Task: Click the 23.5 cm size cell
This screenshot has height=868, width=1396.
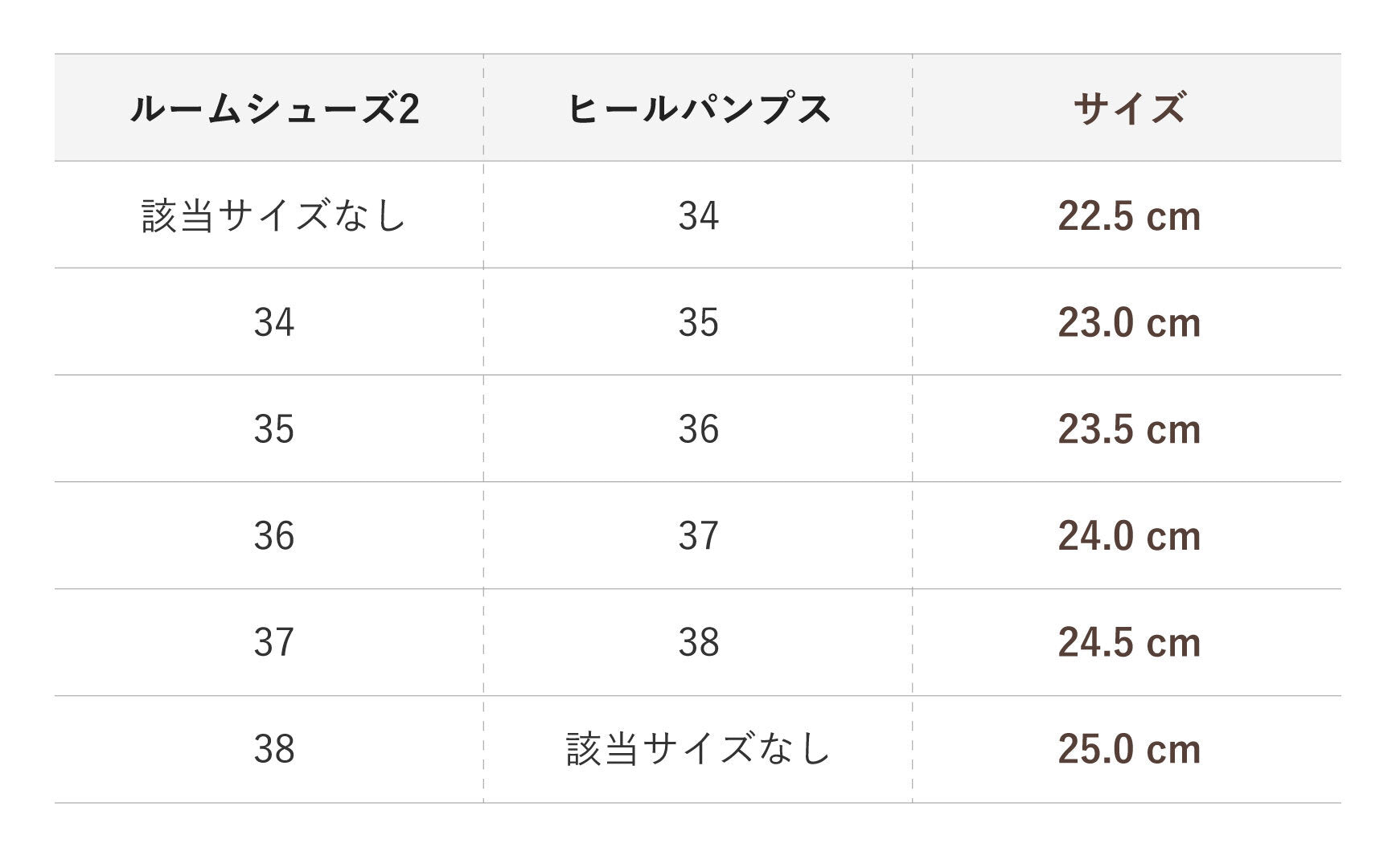Action: pyautogui.click(x=1129, y=429)
